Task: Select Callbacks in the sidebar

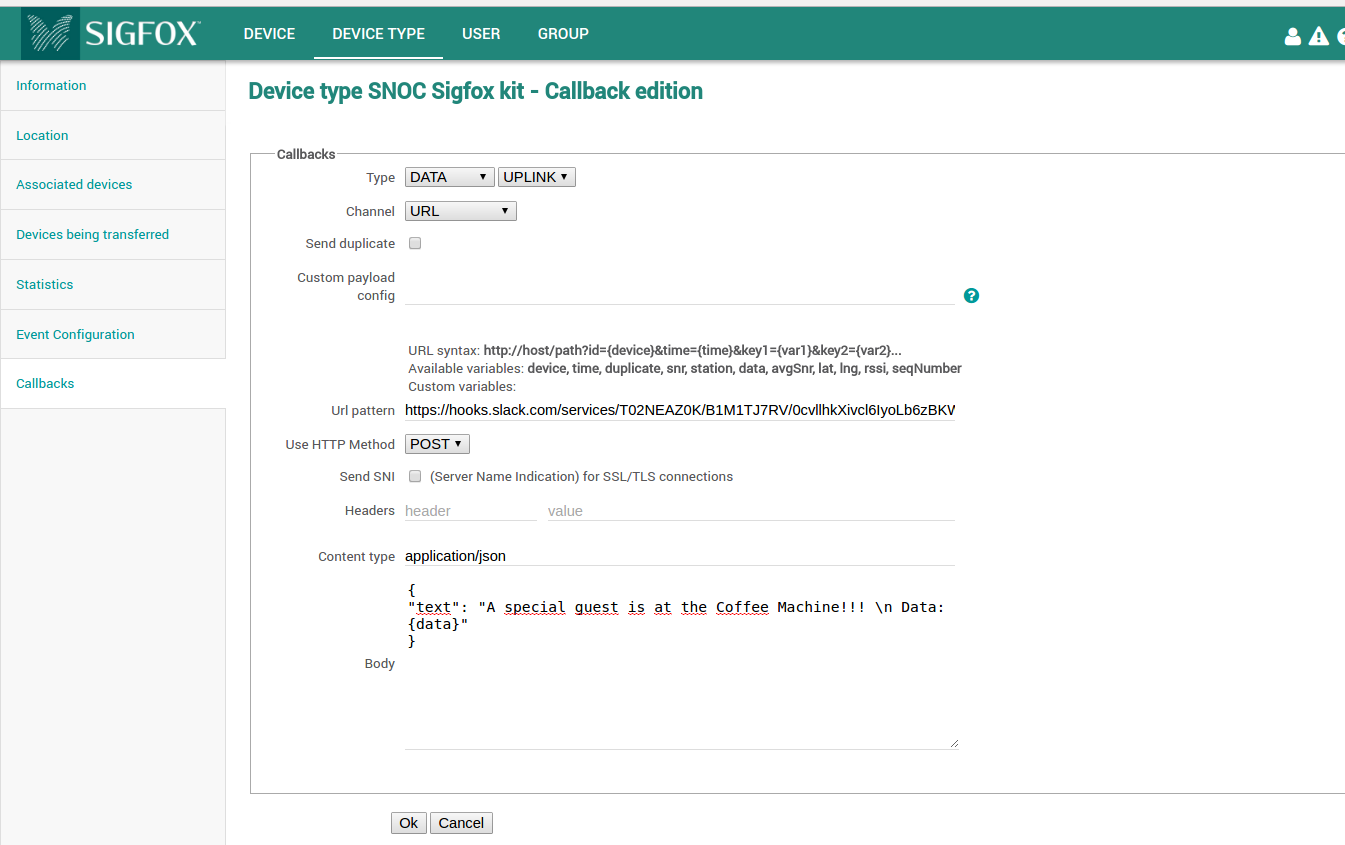Action: coord(113,384)
